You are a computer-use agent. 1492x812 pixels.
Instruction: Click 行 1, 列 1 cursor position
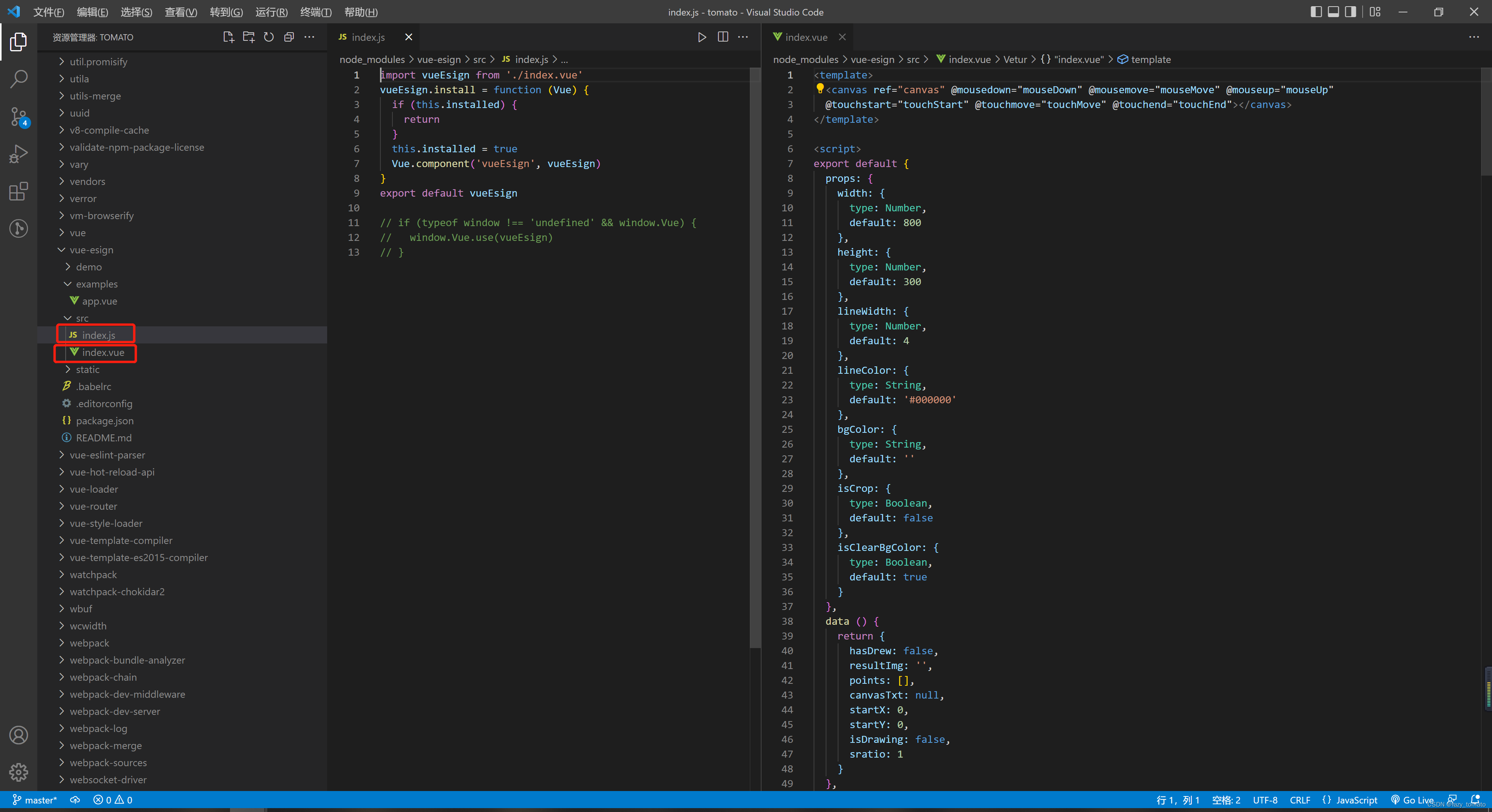click(x=1178, y=800)
